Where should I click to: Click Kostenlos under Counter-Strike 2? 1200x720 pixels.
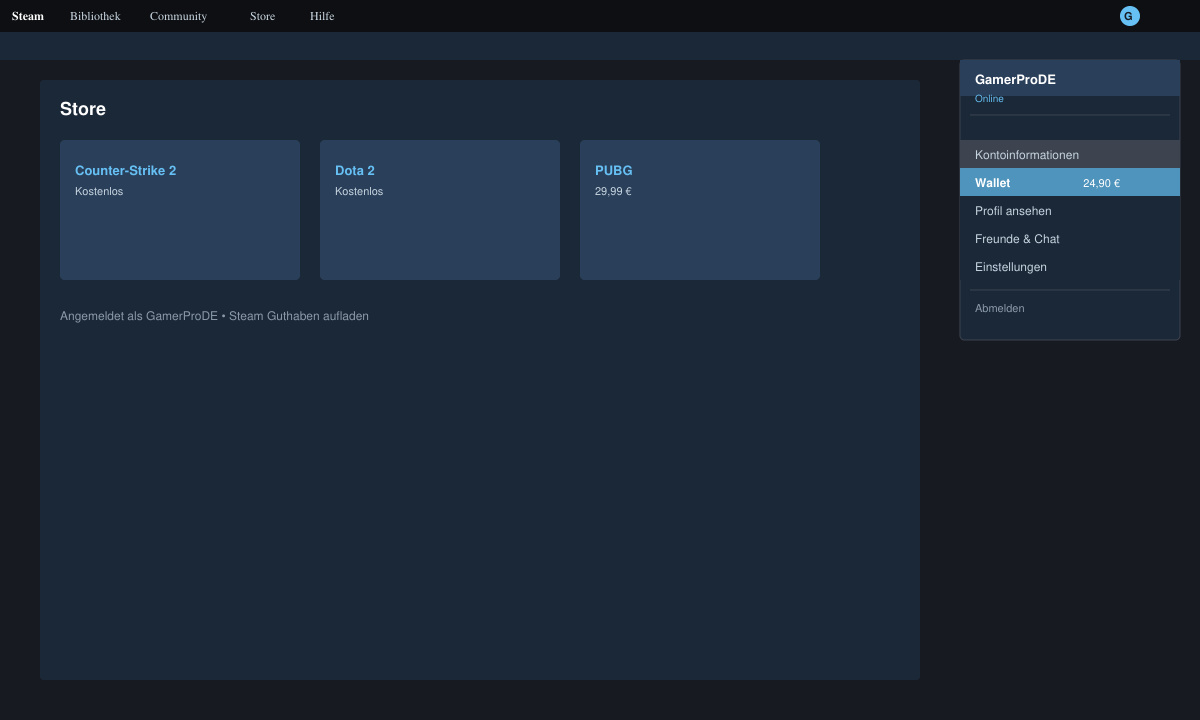tap(99, 191)
